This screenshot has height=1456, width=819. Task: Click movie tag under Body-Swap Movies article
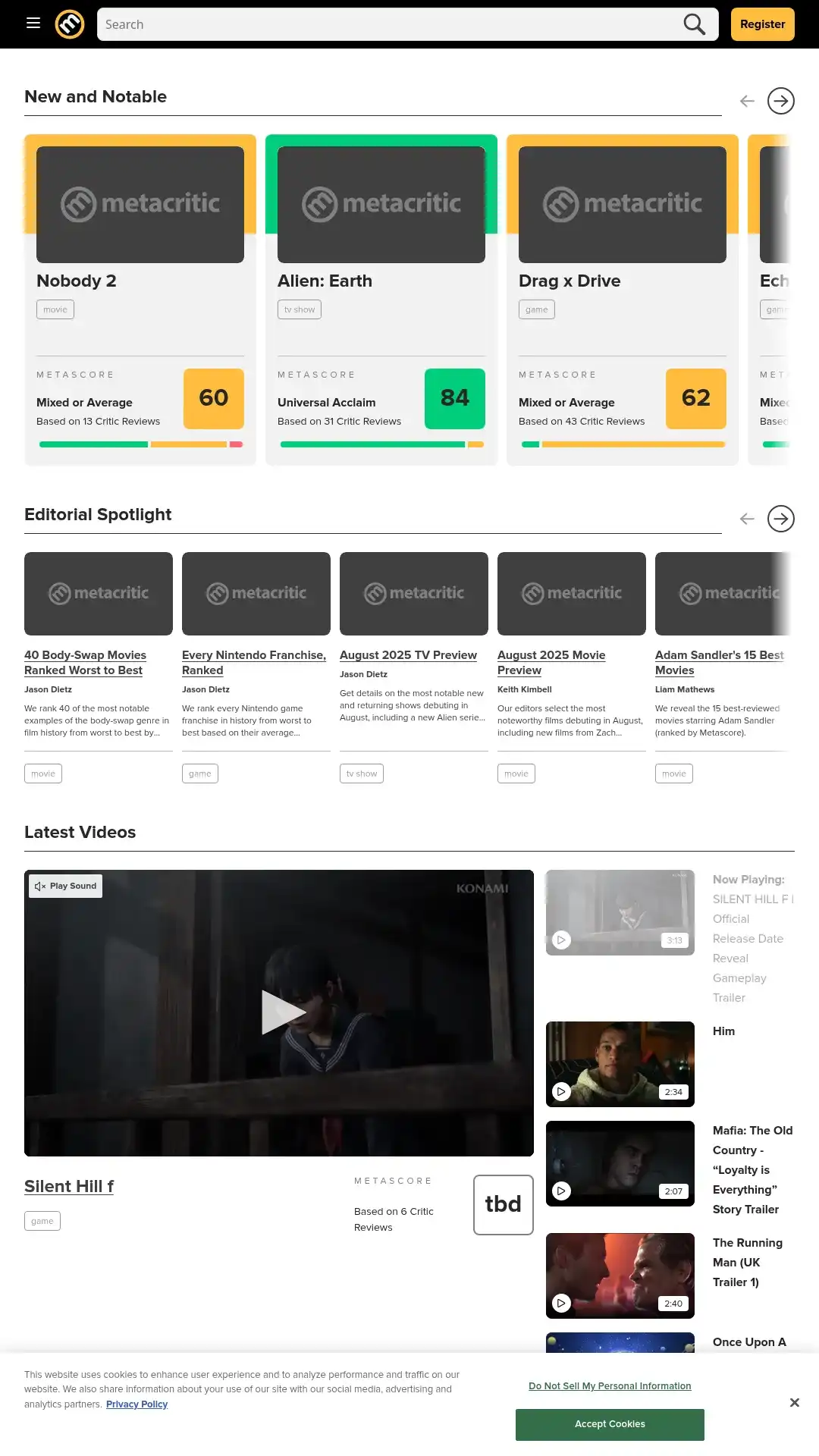pos(43,773)
